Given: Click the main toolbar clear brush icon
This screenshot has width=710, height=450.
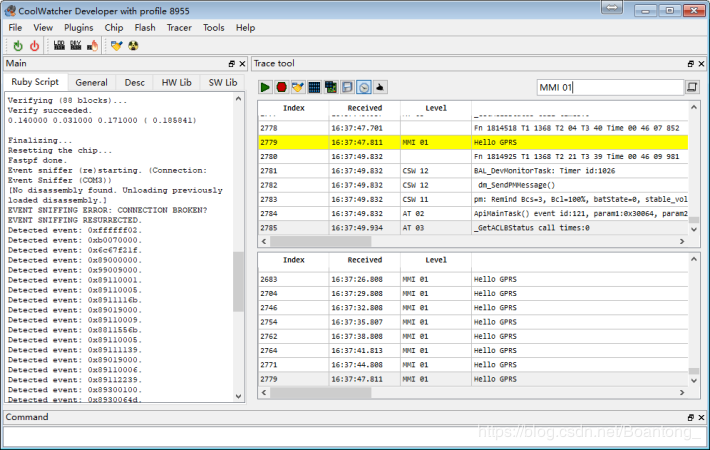Looking at the screenshot, I should pos(116,46).
